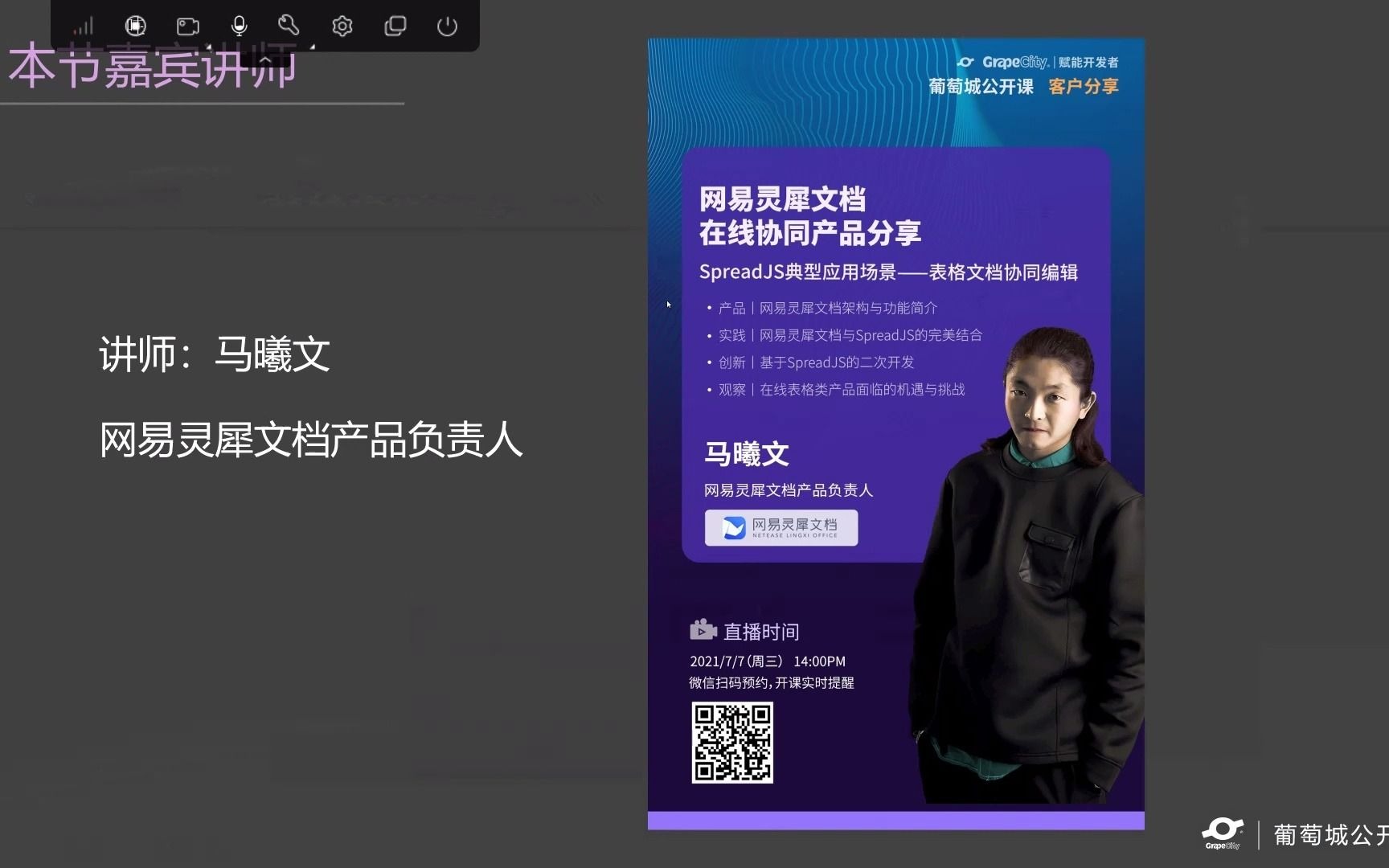The height and width of the screenshot is (868, 1389).
Task: Click the bullet '产品｜网易灵犀文档架构与功能简介'
Action: [828, 308]
